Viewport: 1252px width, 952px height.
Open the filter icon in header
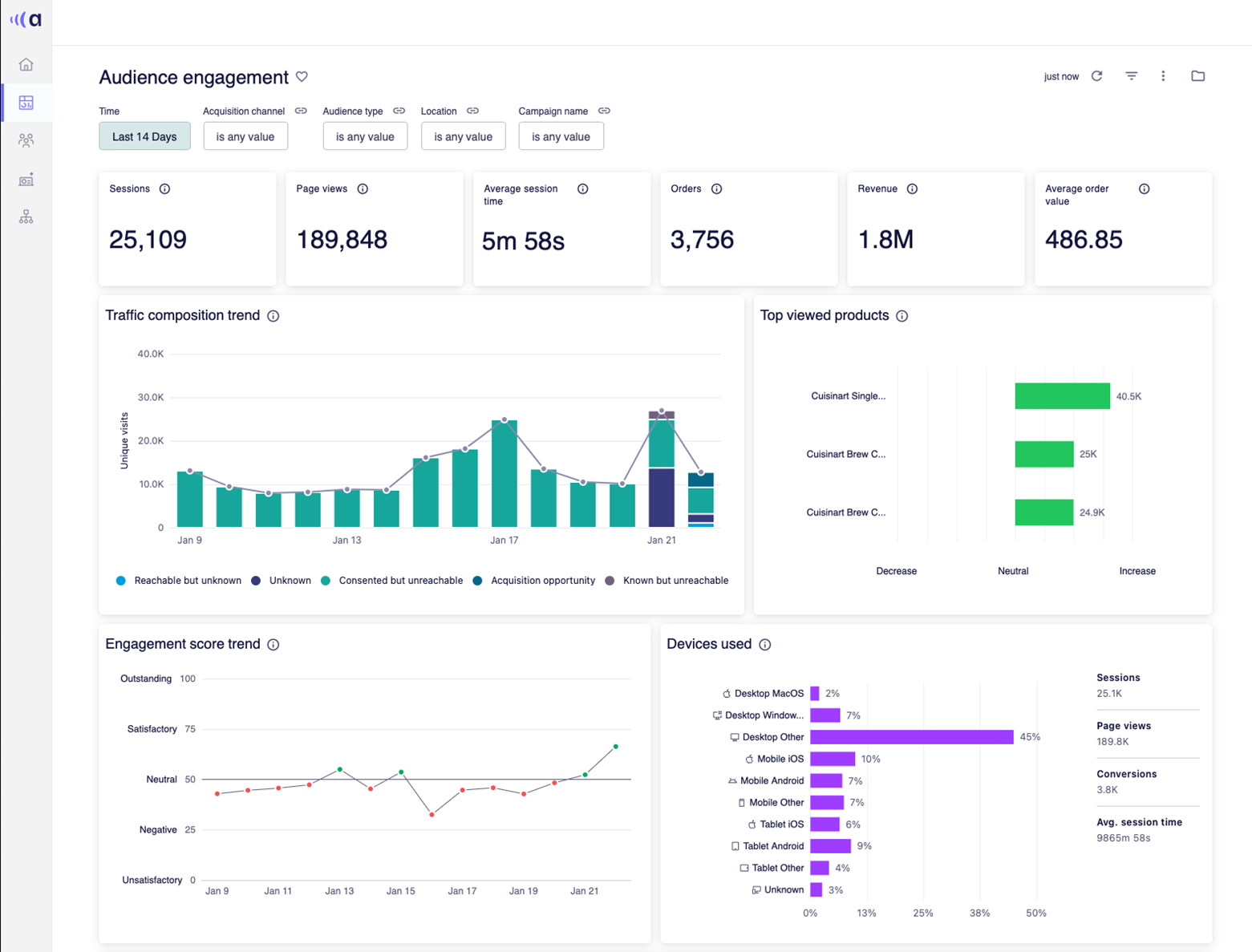click(x=1131, y=76)
